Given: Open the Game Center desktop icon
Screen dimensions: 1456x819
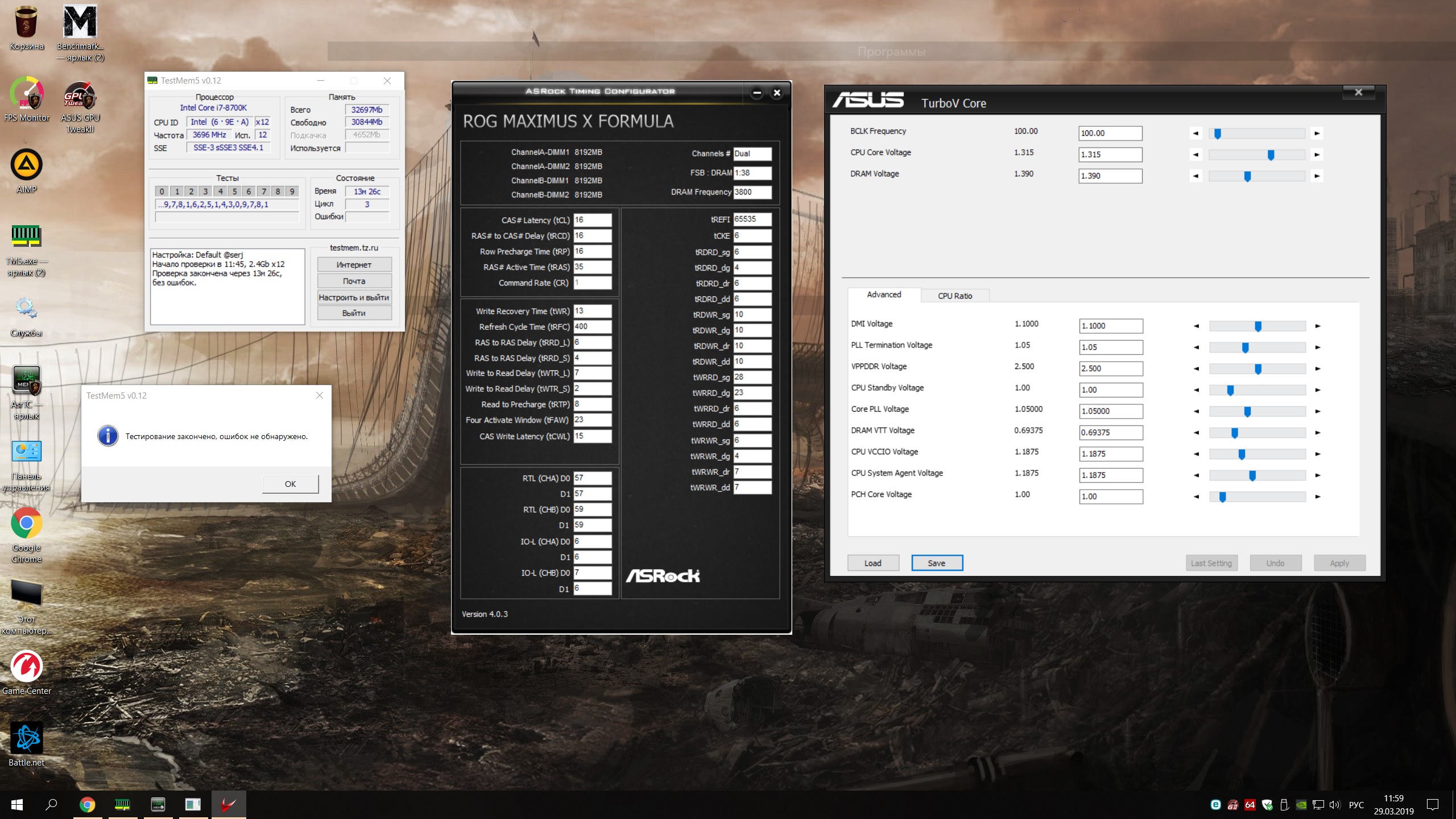Looking at the screenshot, I should click(26, 667).
